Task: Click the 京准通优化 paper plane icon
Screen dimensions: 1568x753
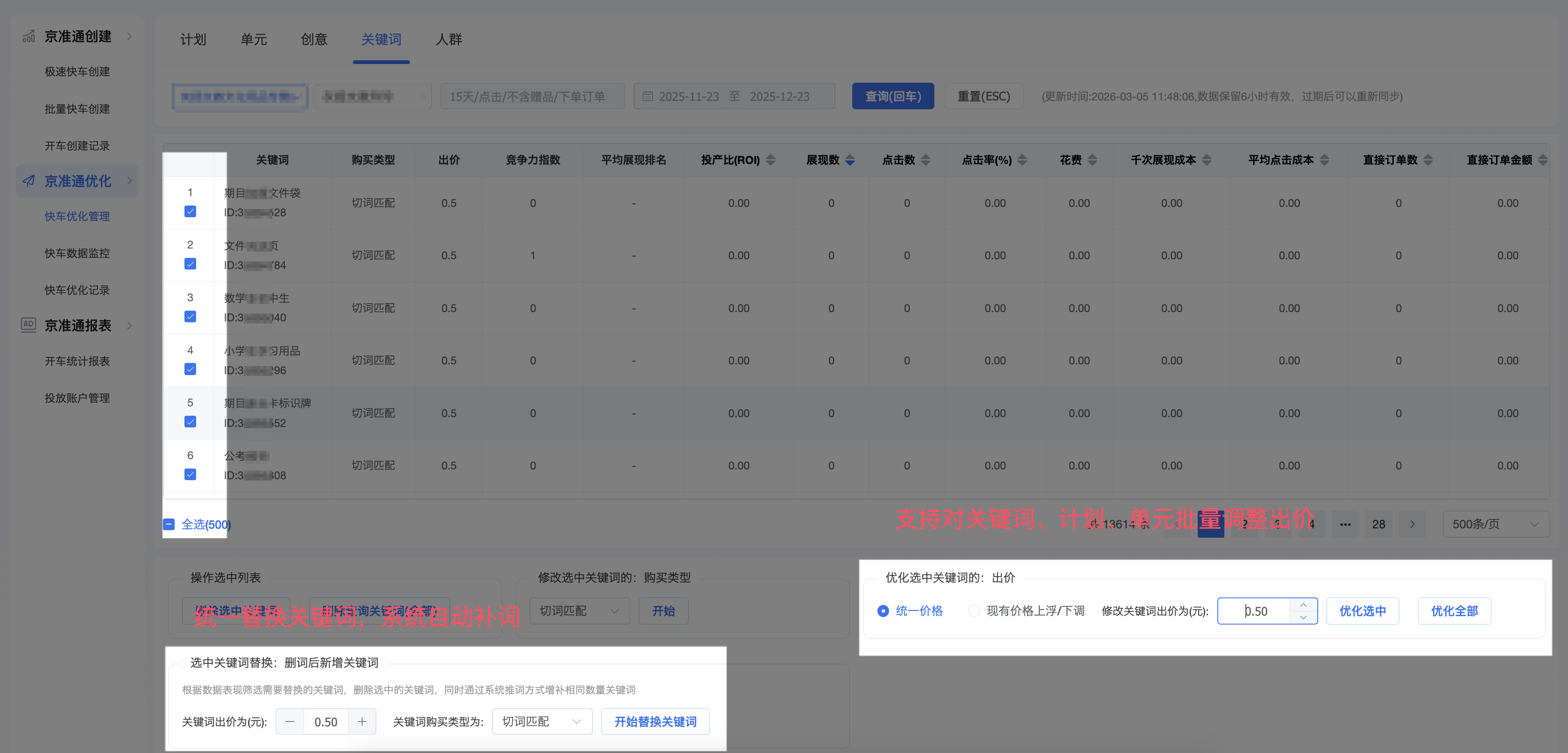Action: click(28, 181)
